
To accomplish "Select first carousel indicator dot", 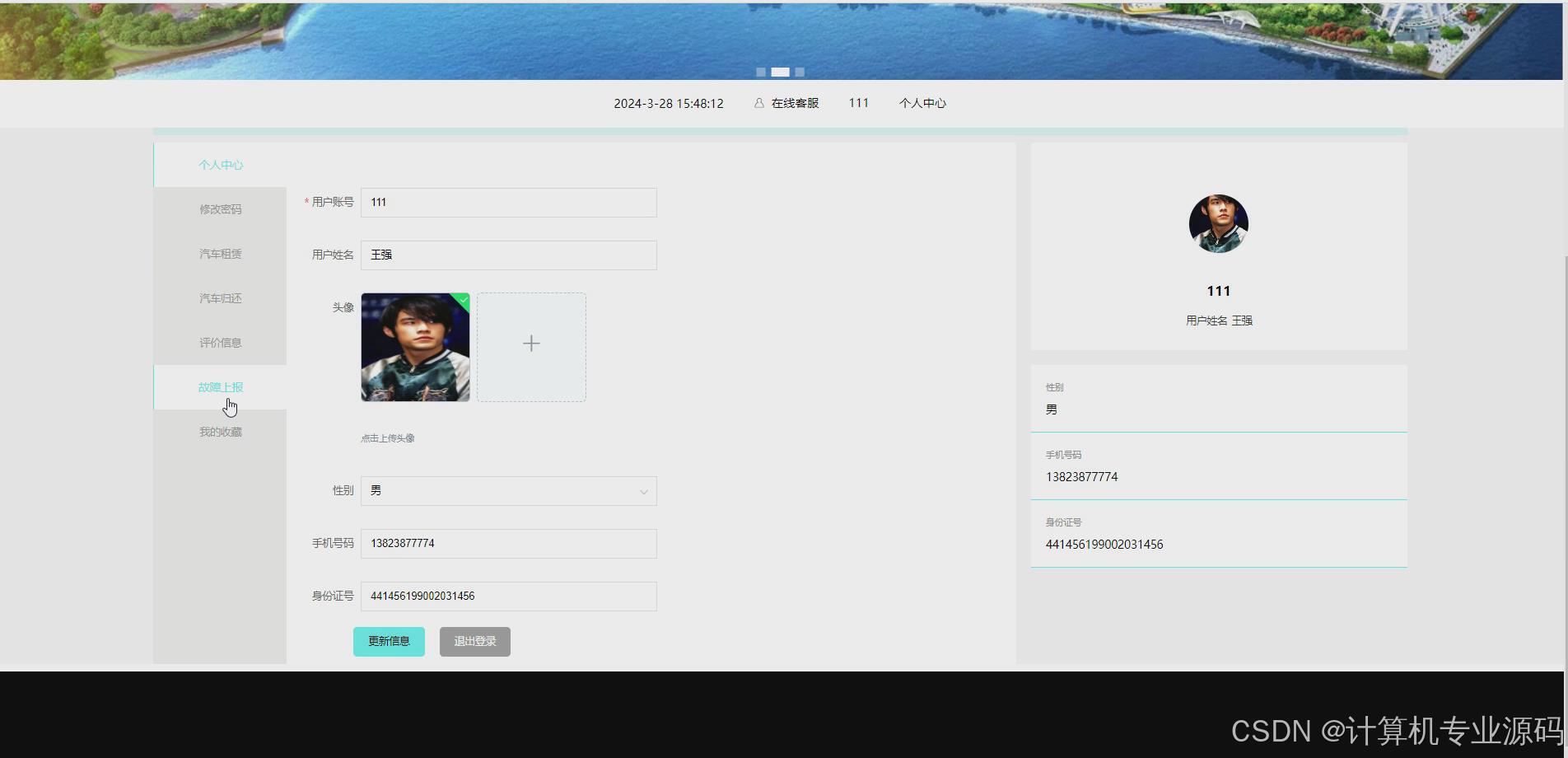I will tap(761, 72).
